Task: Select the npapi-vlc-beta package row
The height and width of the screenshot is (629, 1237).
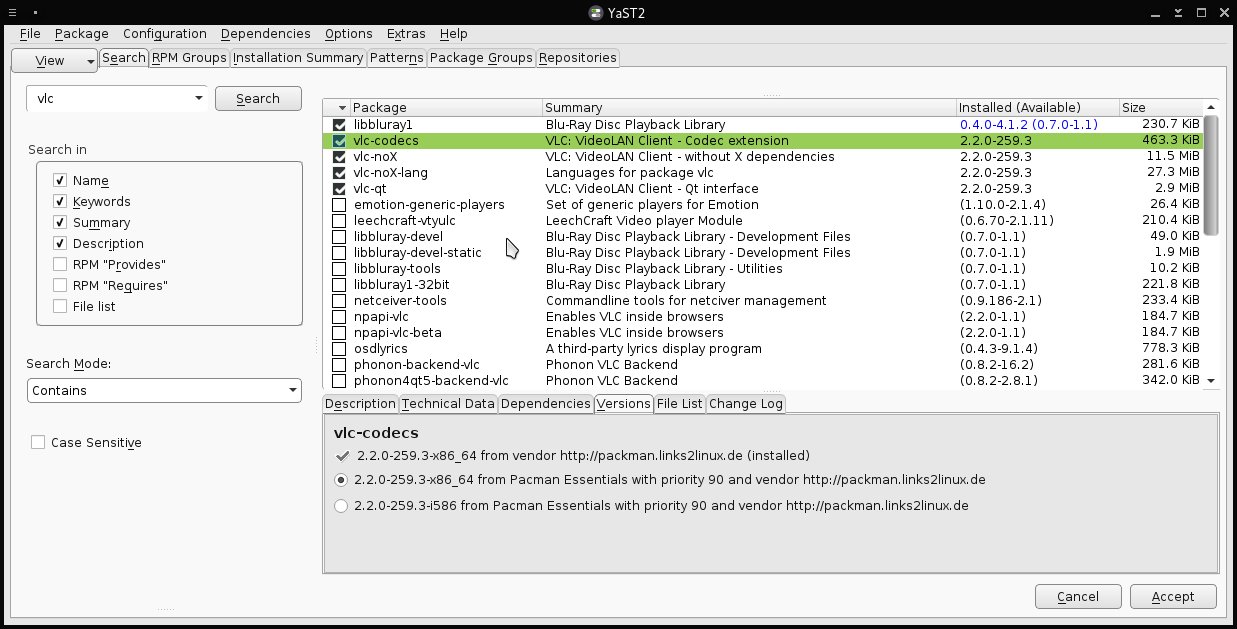Action: (765, 333)
